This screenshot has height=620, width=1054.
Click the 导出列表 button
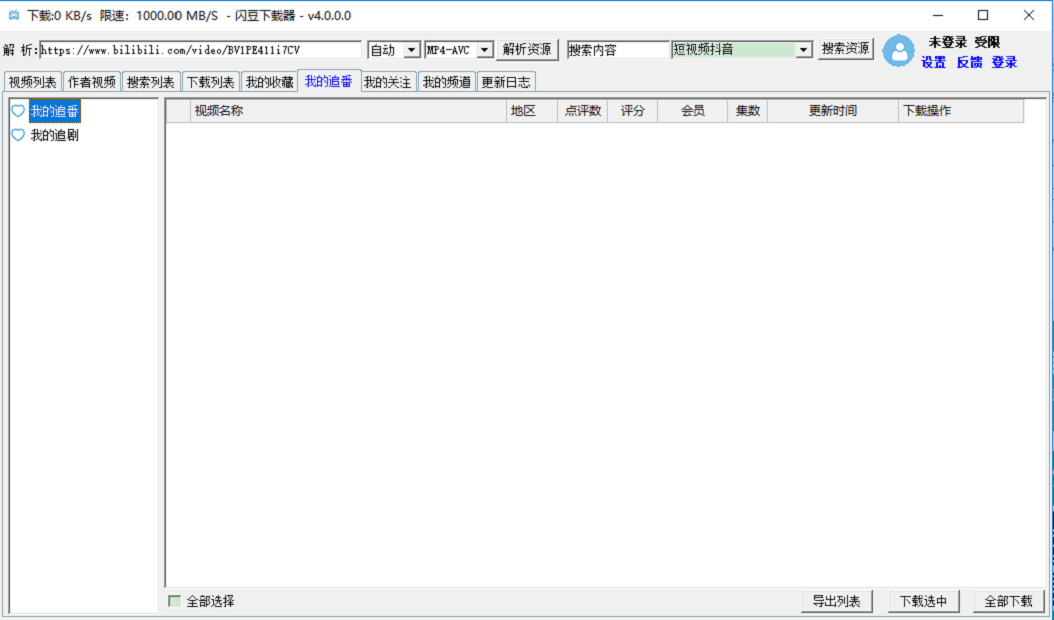click(x=838, y=601)
